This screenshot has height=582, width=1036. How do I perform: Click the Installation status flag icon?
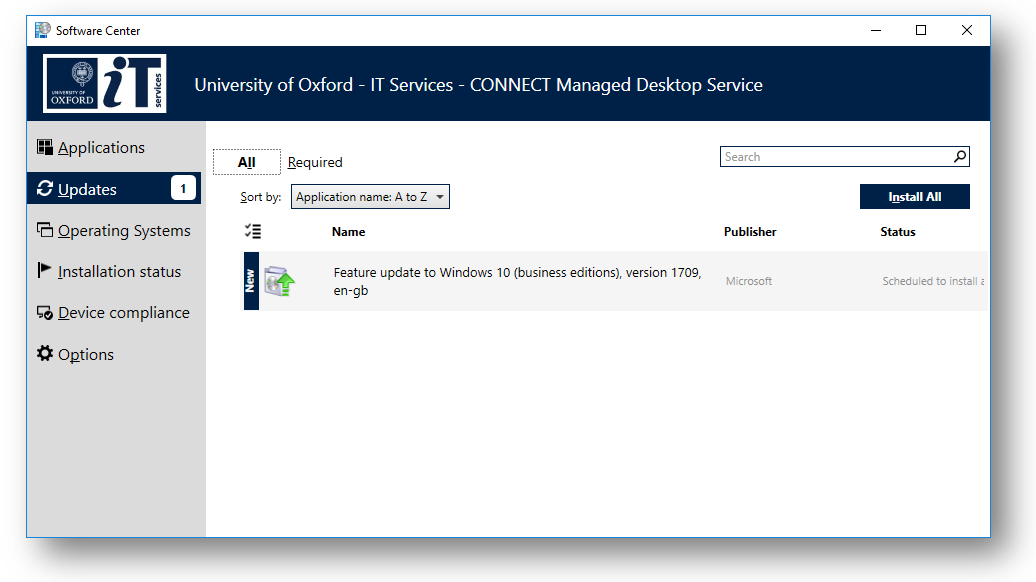45,271
